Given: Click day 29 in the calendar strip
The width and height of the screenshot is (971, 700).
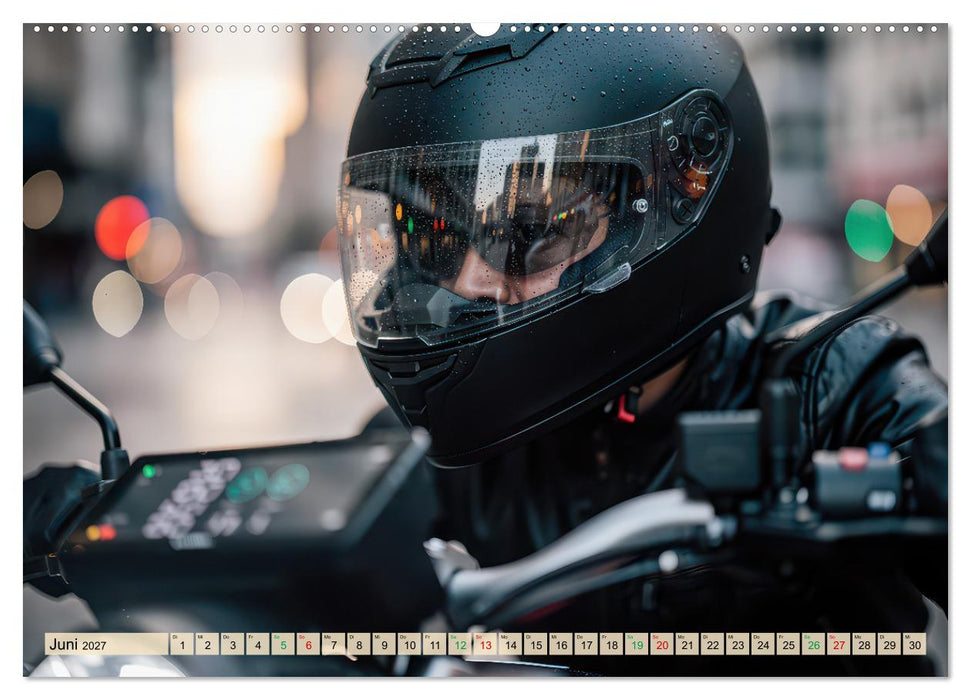Looking at the screenshot, I should [890, 644].
